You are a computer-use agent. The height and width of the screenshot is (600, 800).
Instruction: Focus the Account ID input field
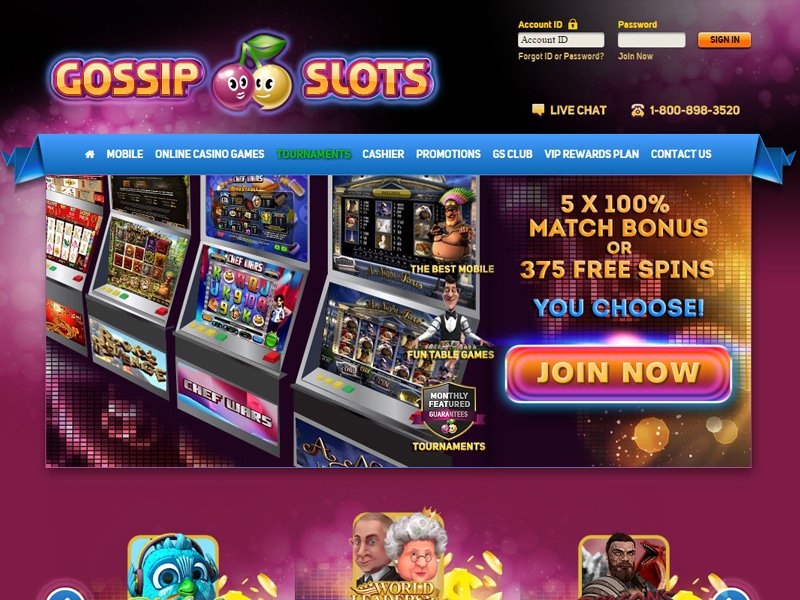561,40
